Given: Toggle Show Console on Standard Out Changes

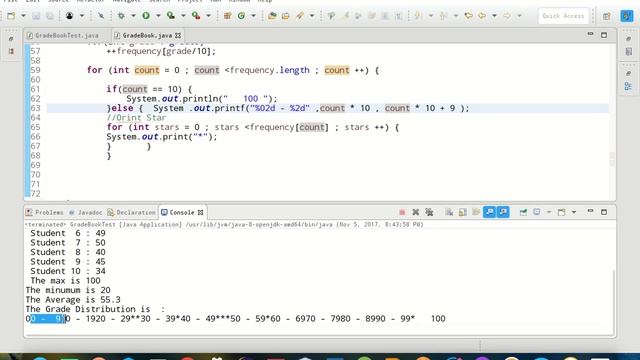Looking at the screenshot, I should coord(489,212).
